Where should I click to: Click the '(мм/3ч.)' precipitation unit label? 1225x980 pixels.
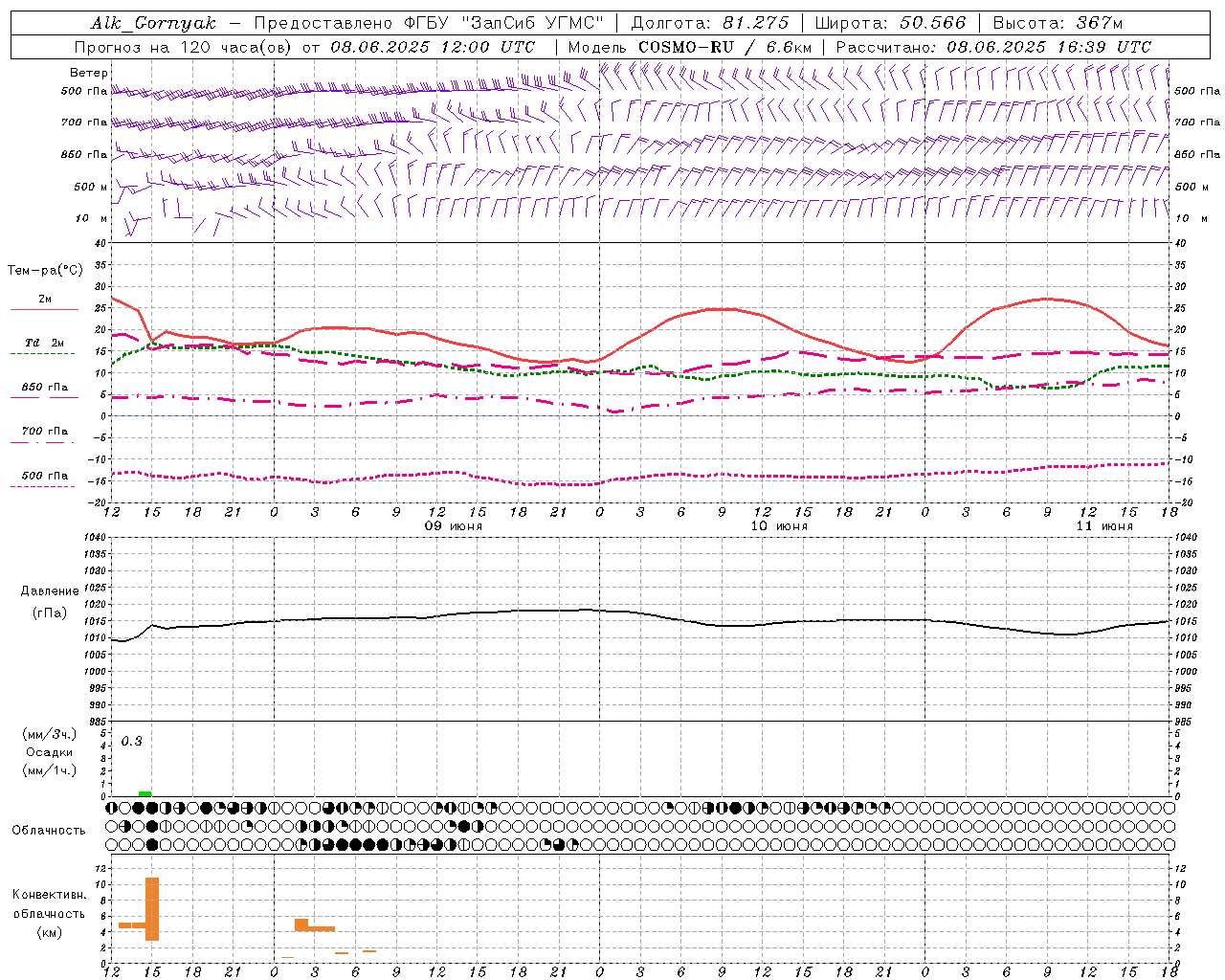(x=50, y=734)
